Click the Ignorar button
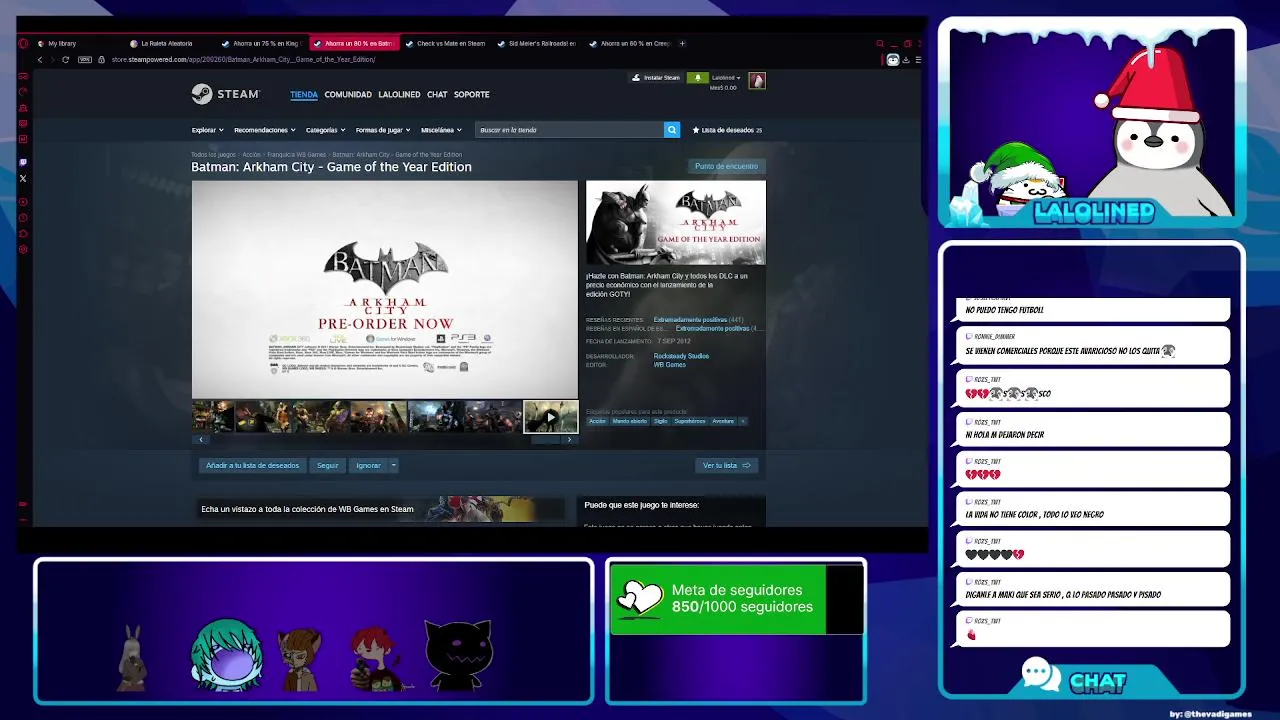This screenshot has height=720, width=1280. pyautogui.click(x=368, y=465)
